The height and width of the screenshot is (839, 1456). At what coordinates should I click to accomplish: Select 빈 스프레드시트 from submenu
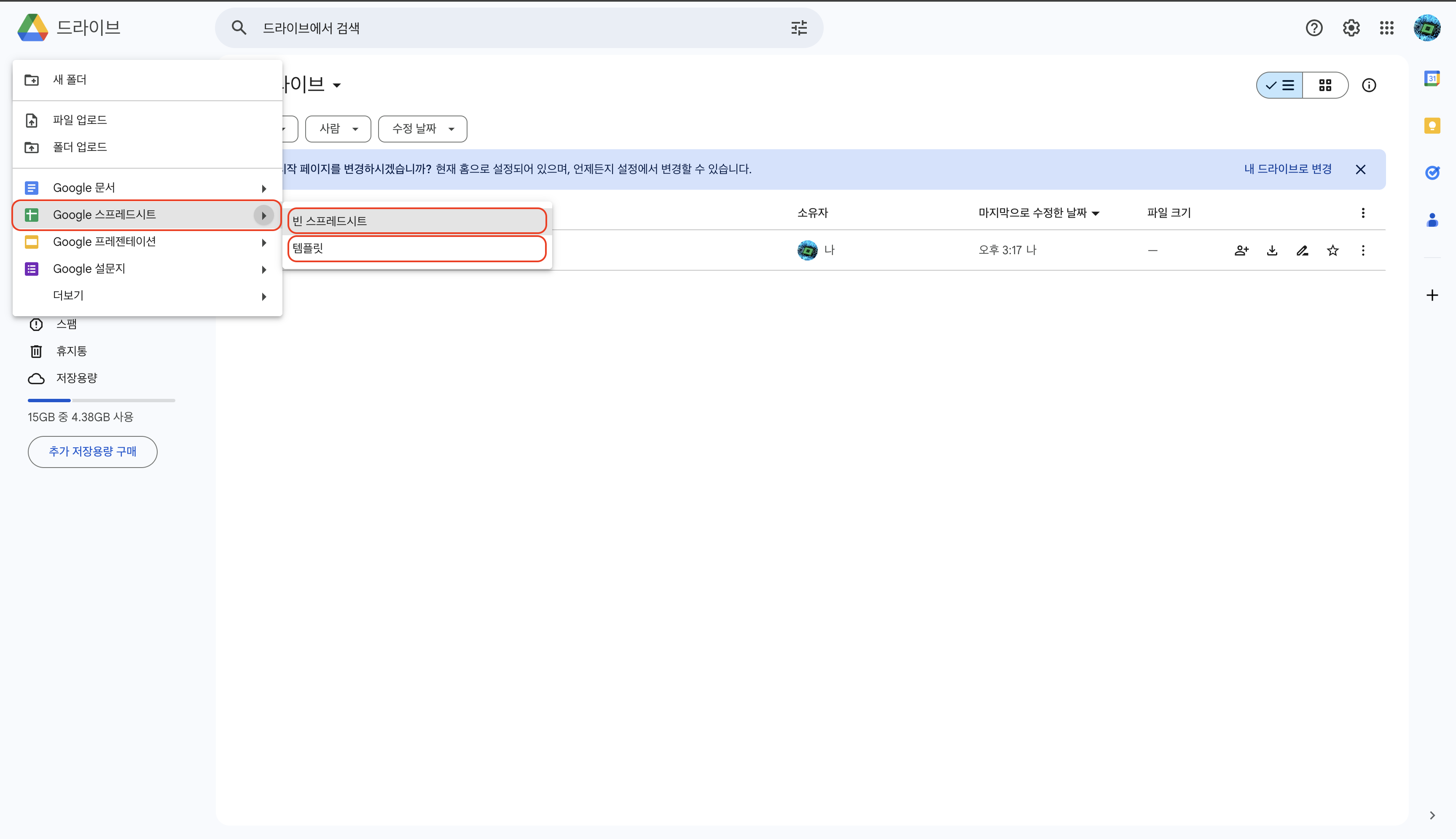point(416,221)
